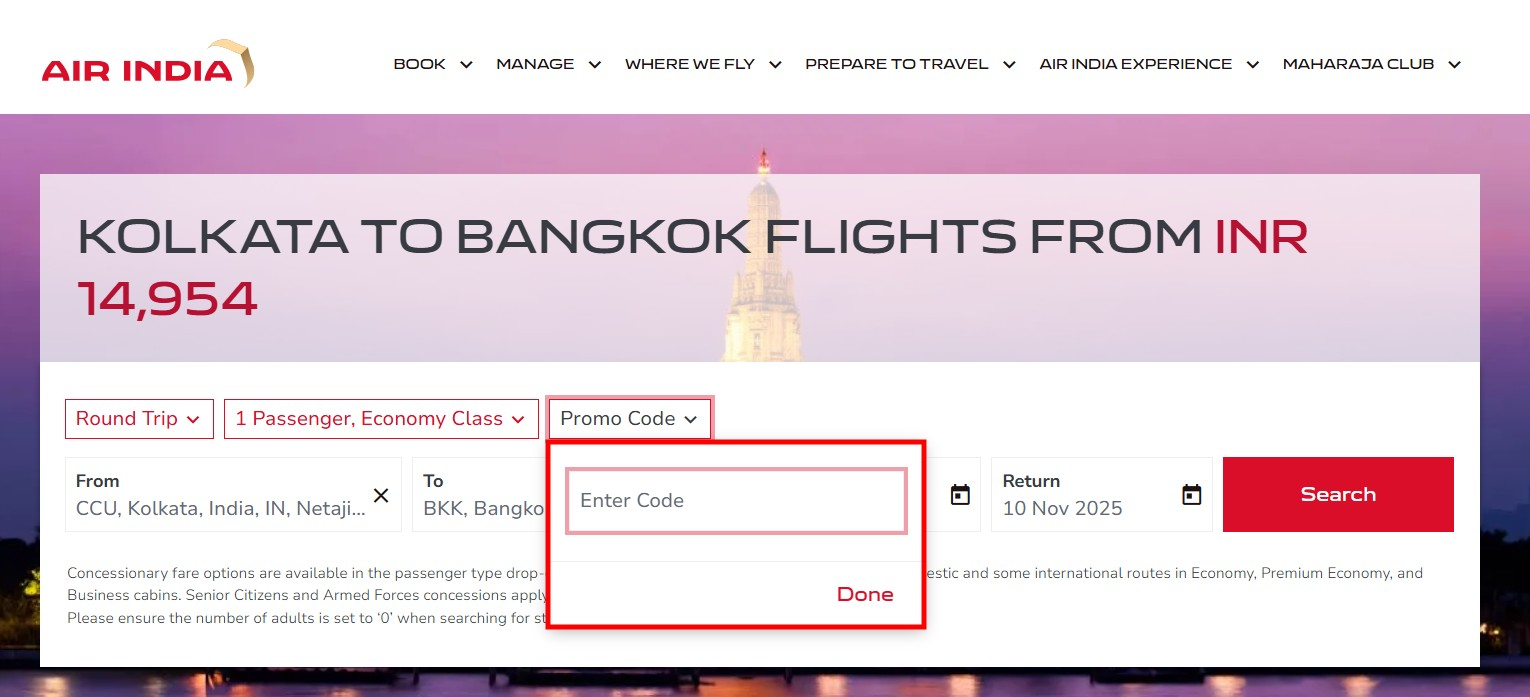Open the AIR INDIA EXPERIENCE menu label
This screenshot has height=697, width=1530.
click(1135, 64)
